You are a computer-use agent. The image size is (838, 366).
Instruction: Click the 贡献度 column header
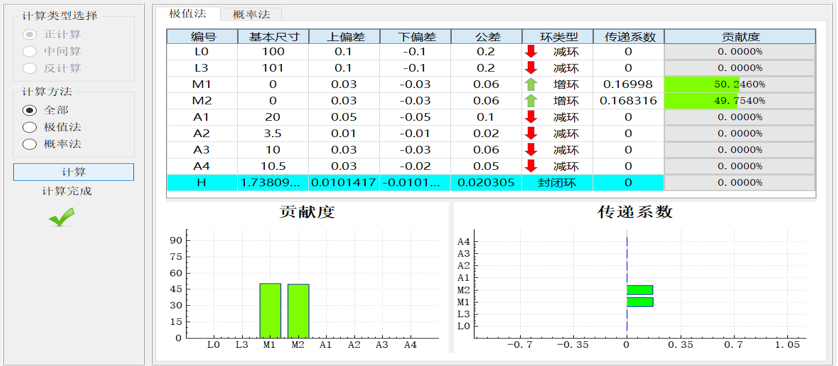pos(740,36)
